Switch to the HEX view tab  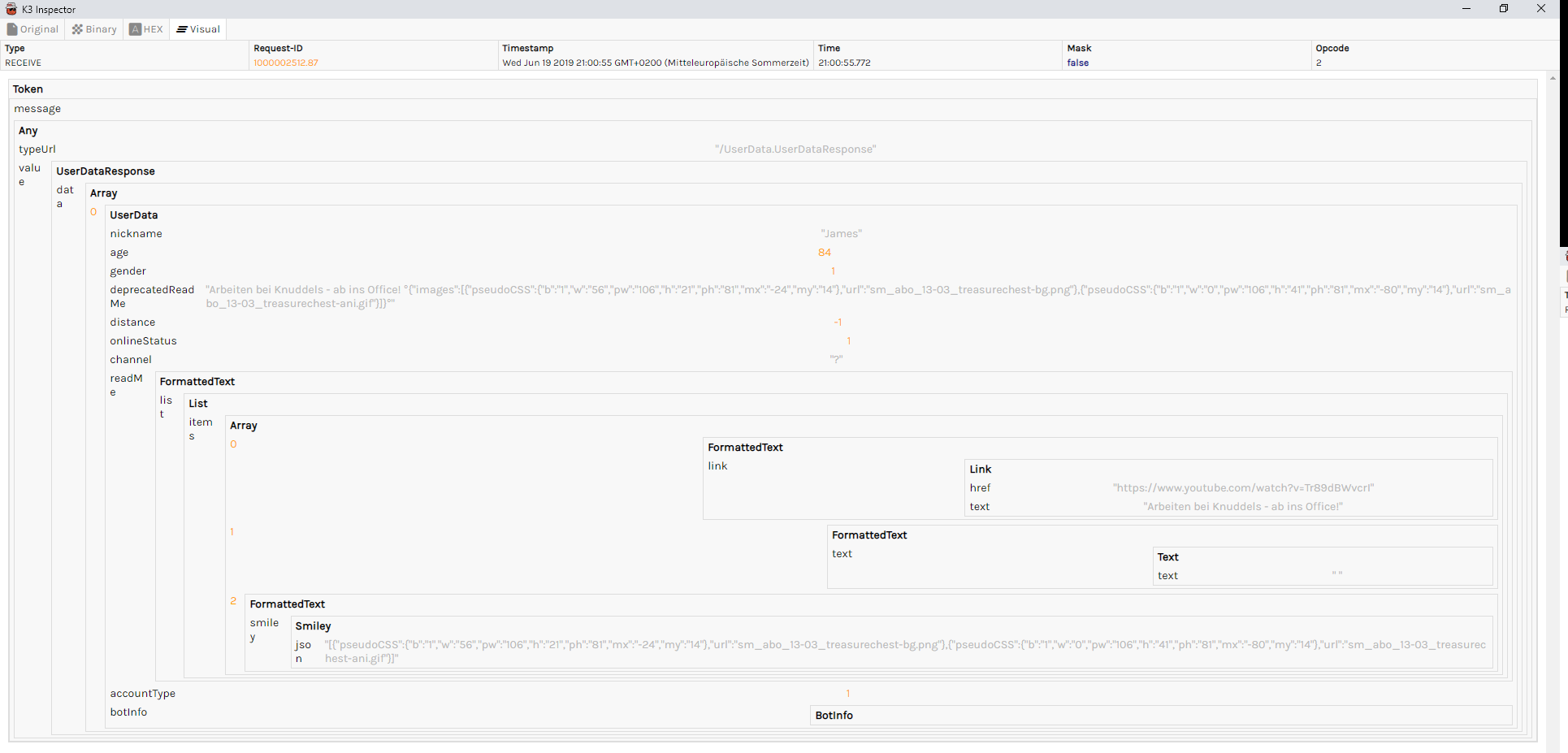click(x=147, y=29)
